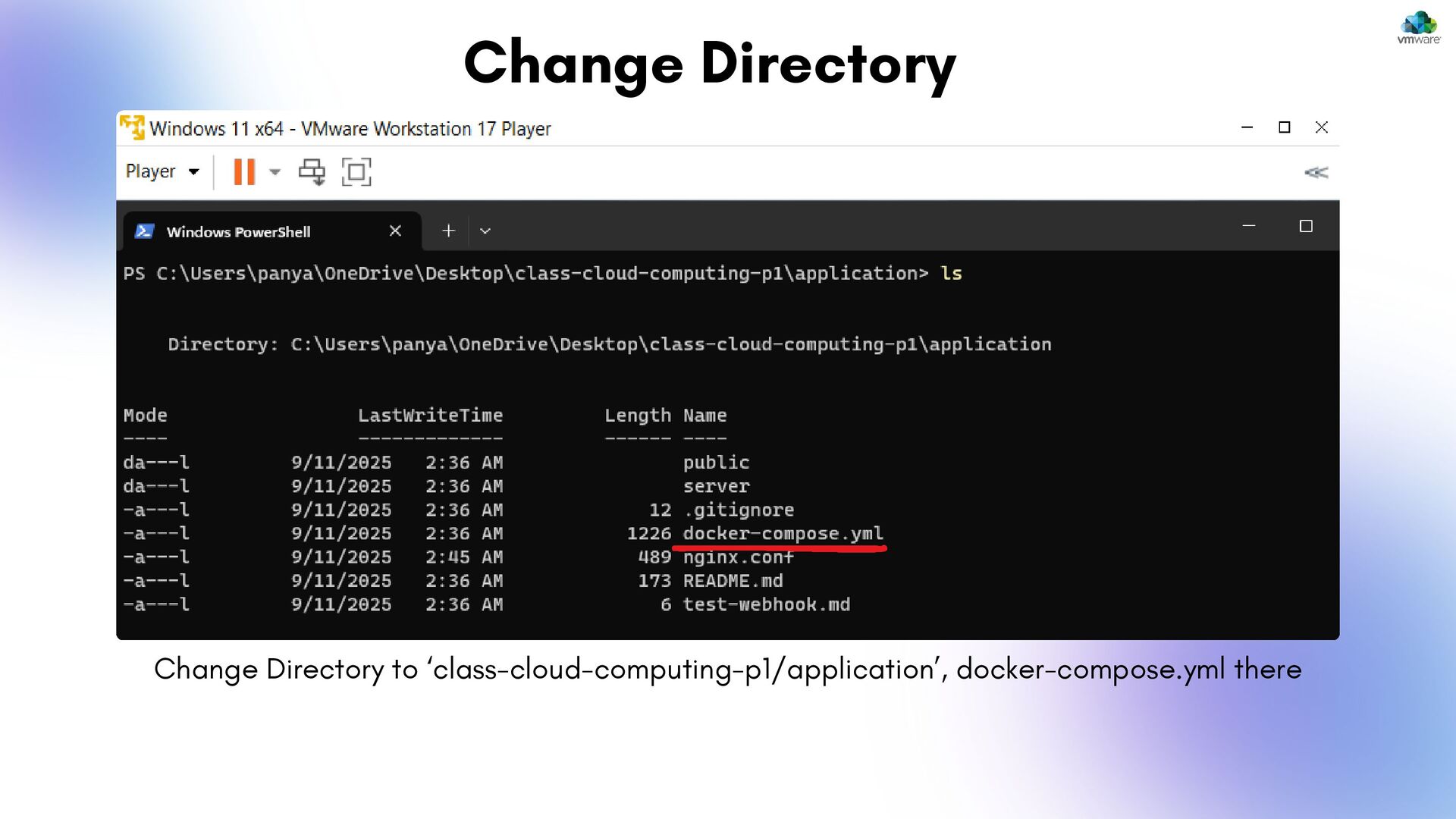Close the Windows PowerShell tab
Image resolution: width=1456 pixels, height=819 pixels.
[395, 231]
